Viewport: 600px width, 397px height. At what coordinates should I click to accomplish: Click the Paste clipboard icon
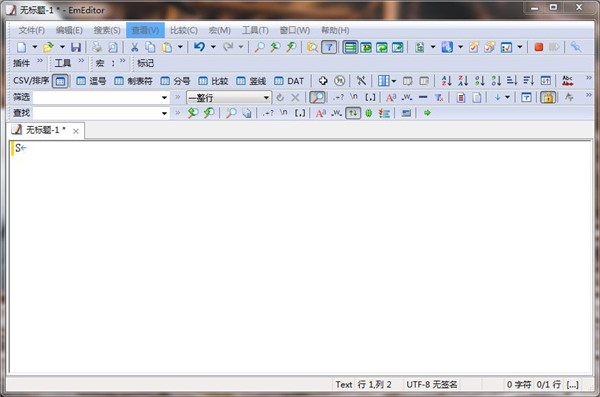(167, 47)
